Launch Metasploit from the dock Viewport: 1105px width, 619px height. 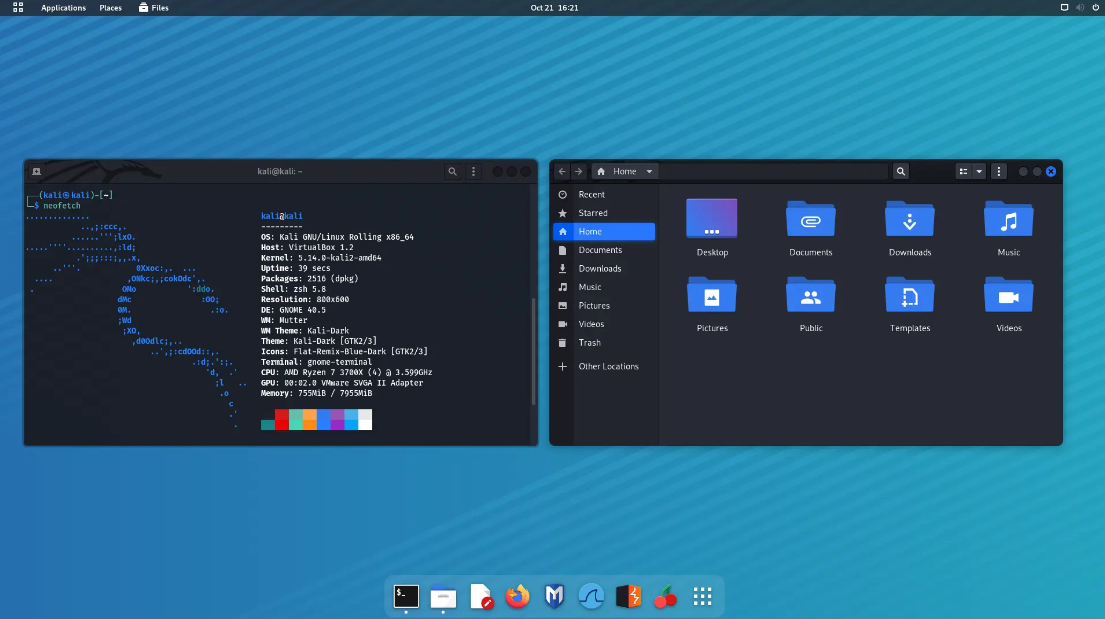coord(554,597)
